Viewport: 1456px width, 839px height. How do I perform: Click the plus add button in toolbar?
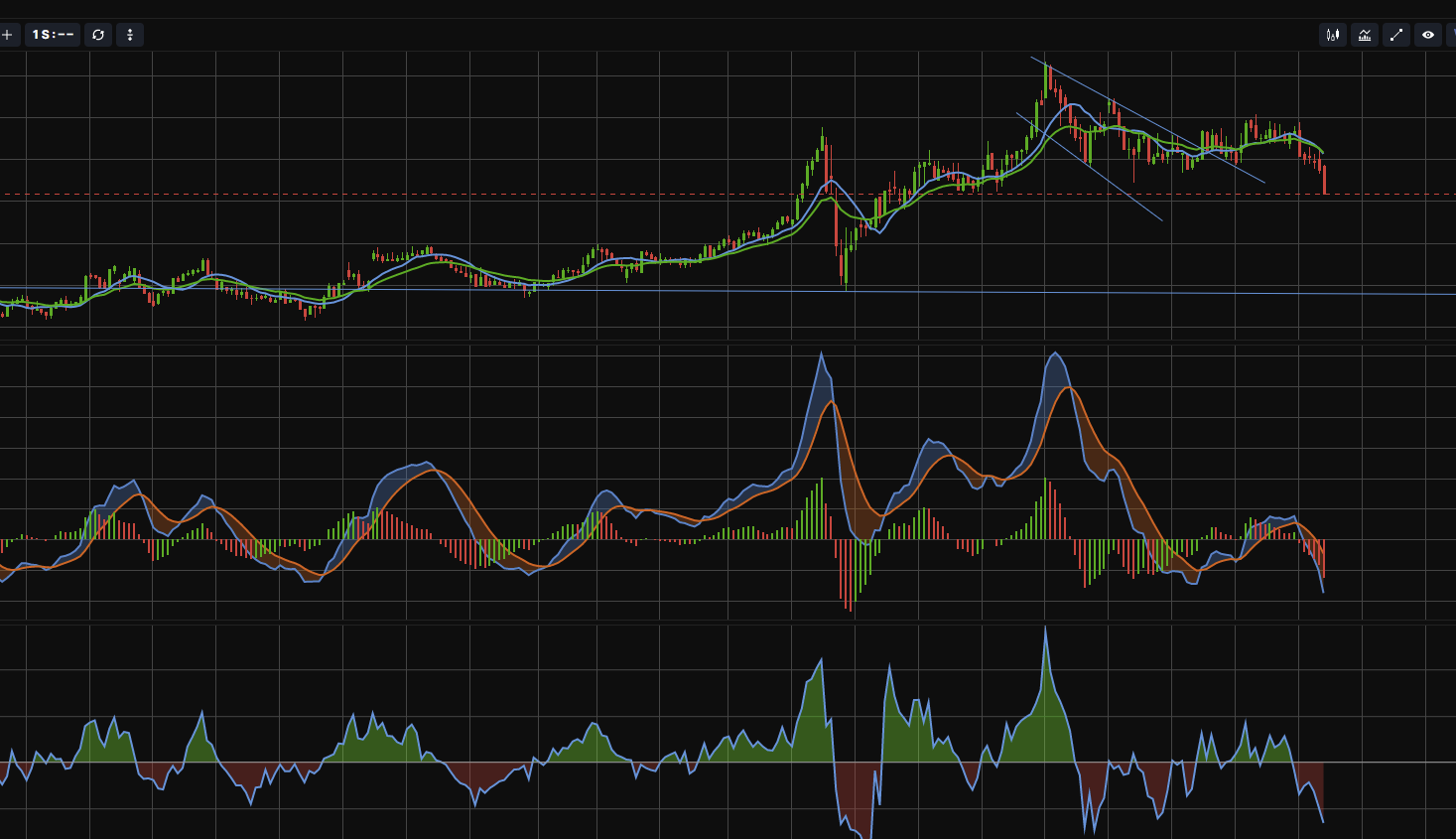click(x=7, y=35)
